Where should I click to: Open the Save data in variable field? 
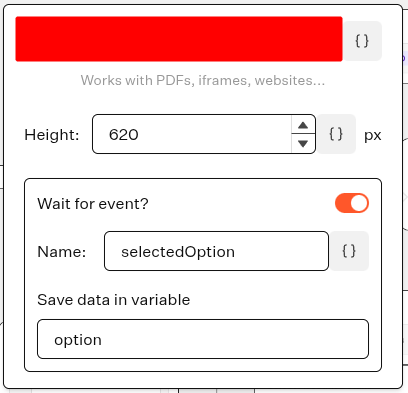tap(203, 339)
